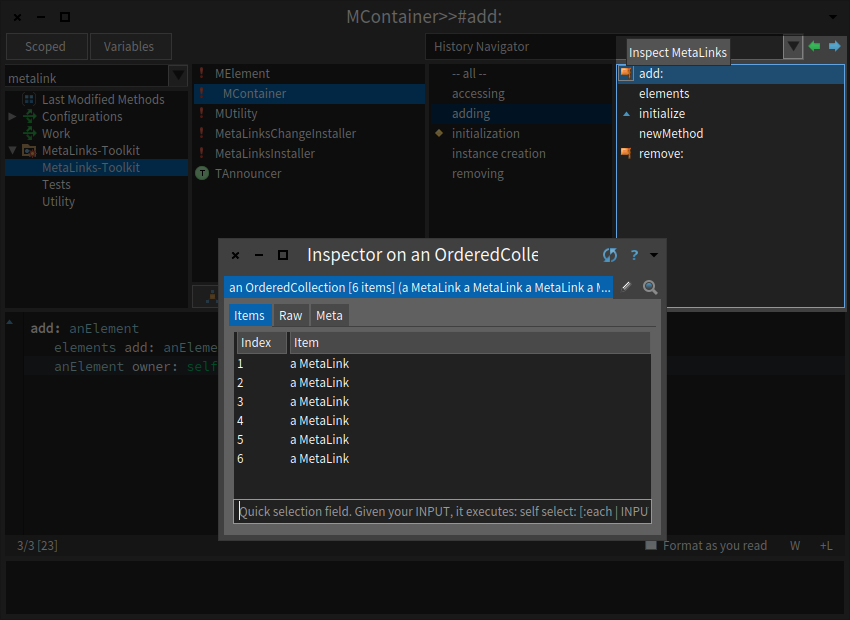Click the Item column header

point(469,343)
